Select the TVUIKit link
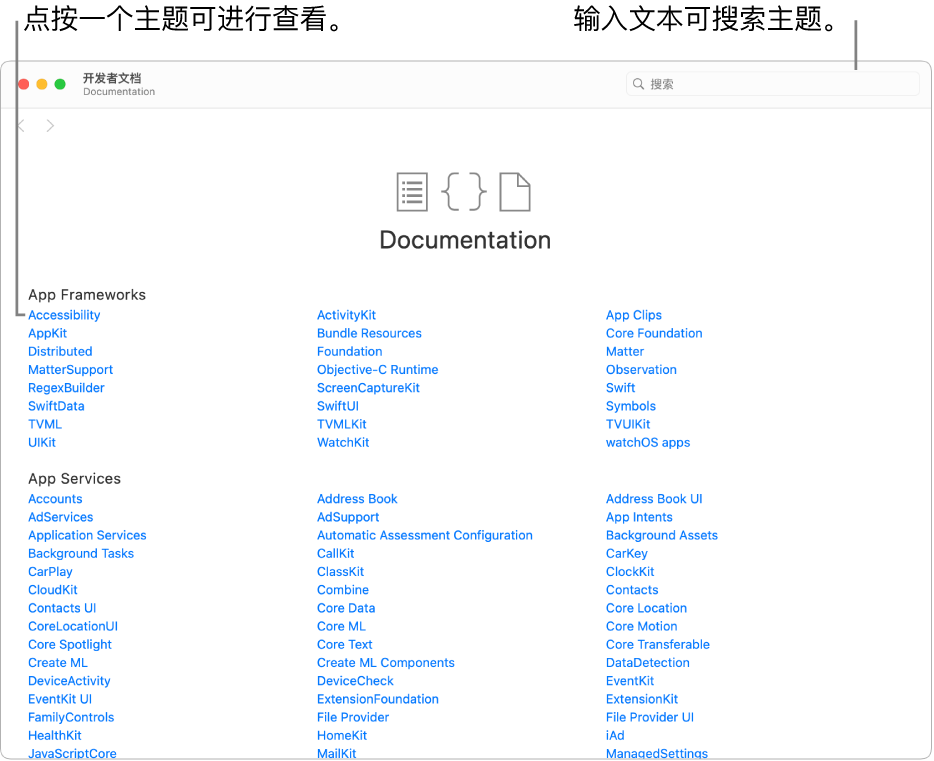Viewport: 934px width, 761px height. click(x=628, y=425)
